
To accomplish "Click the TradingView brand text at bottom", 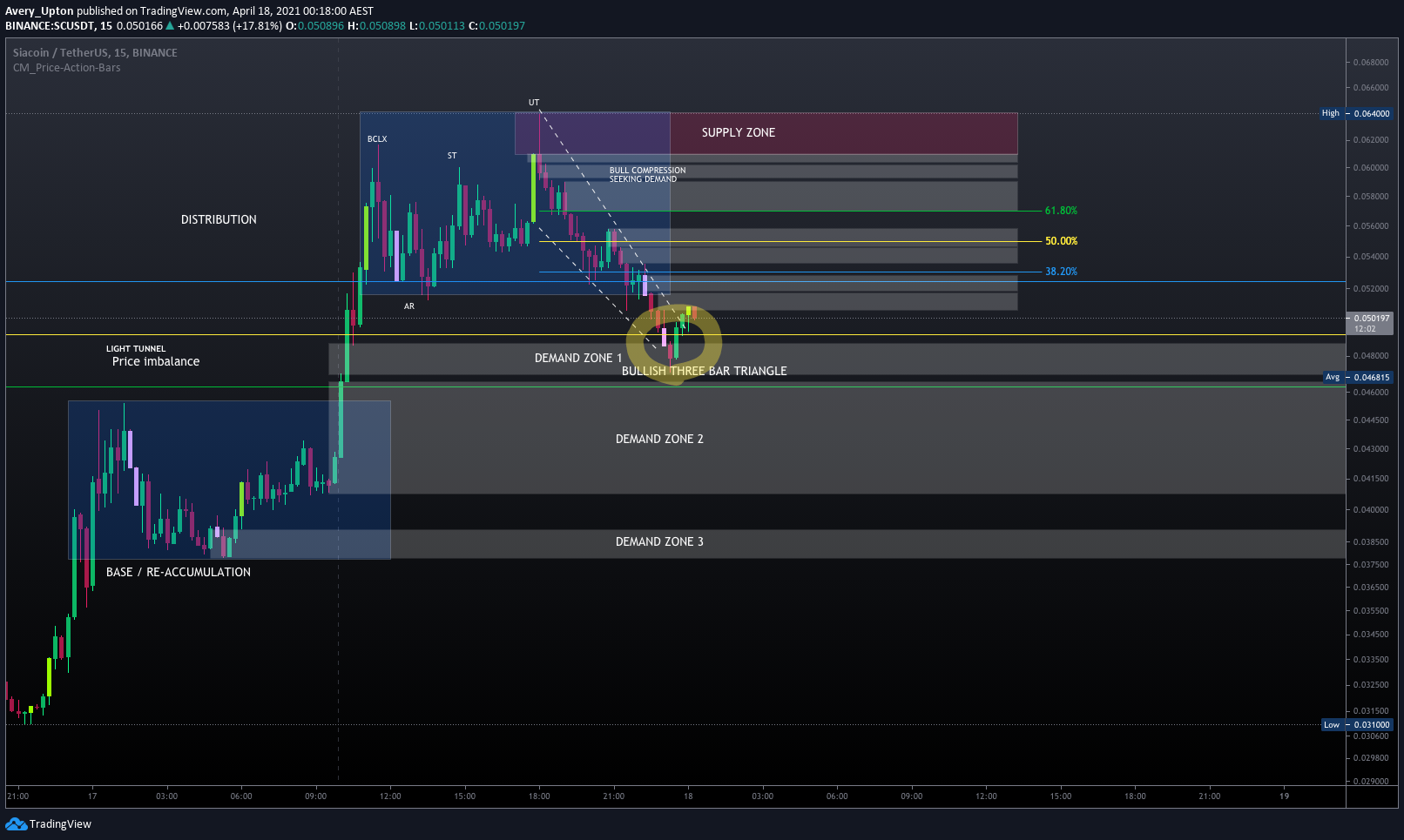I will tap(60, 824).
